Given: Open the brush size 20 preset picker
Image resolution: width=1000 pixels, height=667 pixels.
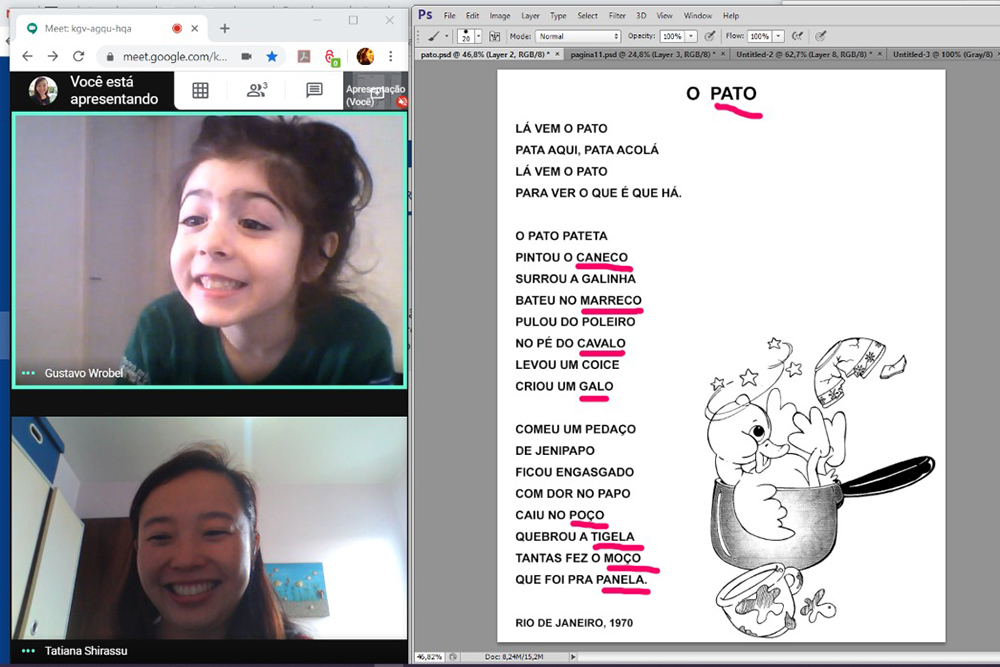Looking at the screenshot, I should point(470,36).
